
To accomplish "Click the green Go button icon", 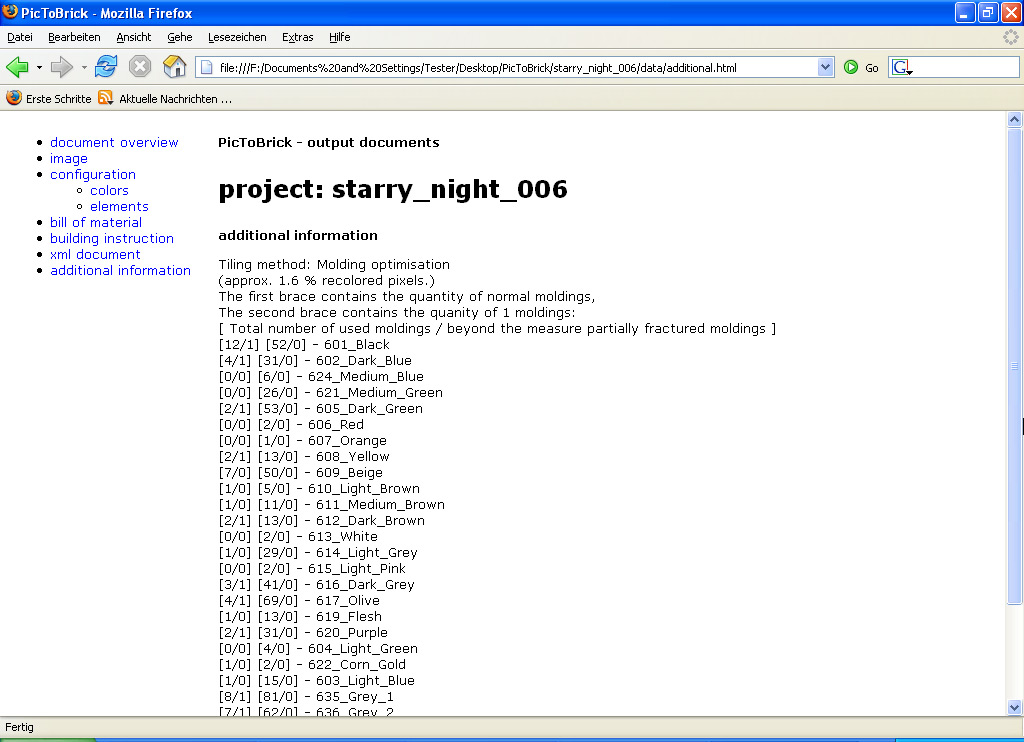I will click(850, 67).
